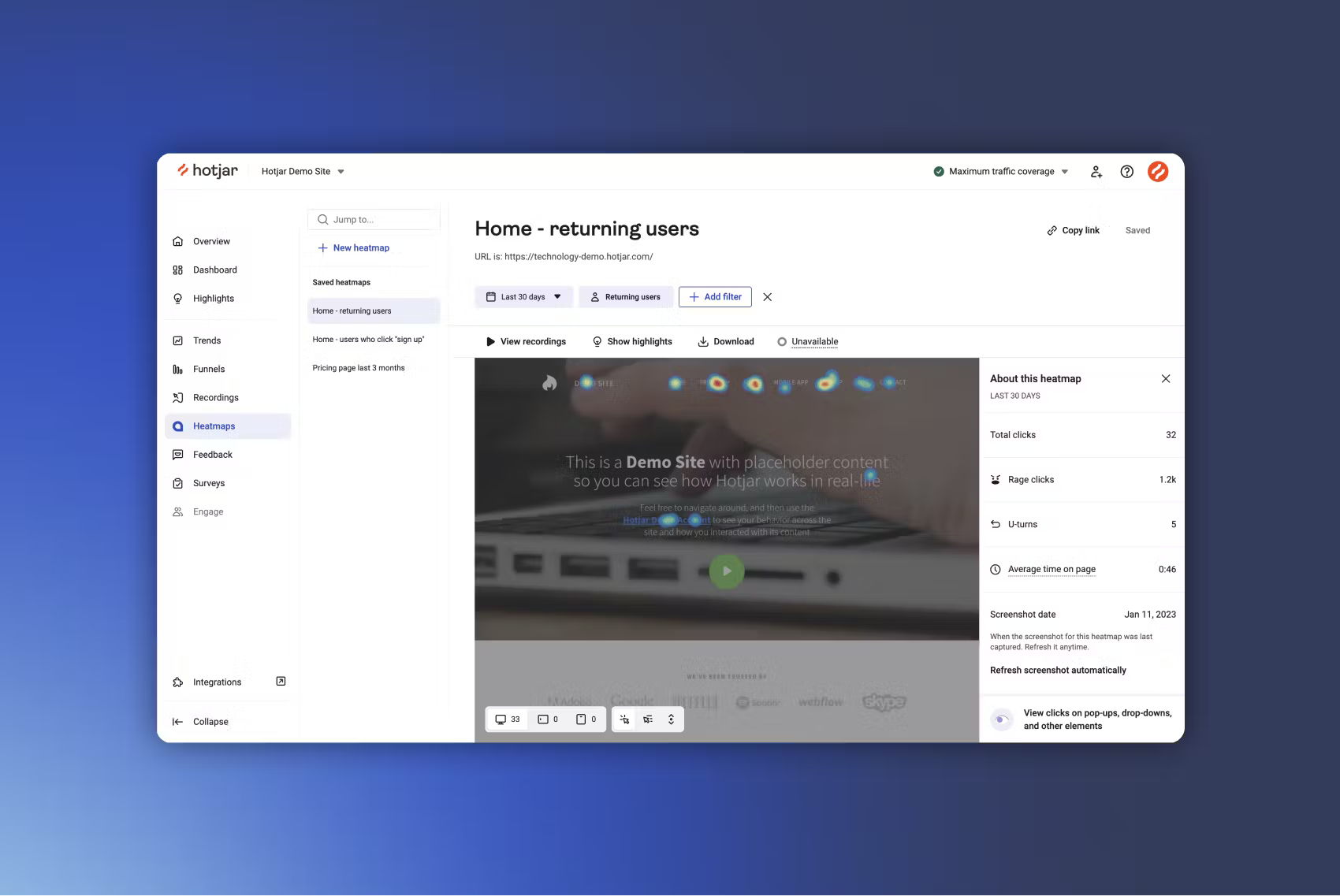Click the Copy link button
The height and width of the screenshot is (896, 1340).
pyautogui.click(x=1074, y=231)
